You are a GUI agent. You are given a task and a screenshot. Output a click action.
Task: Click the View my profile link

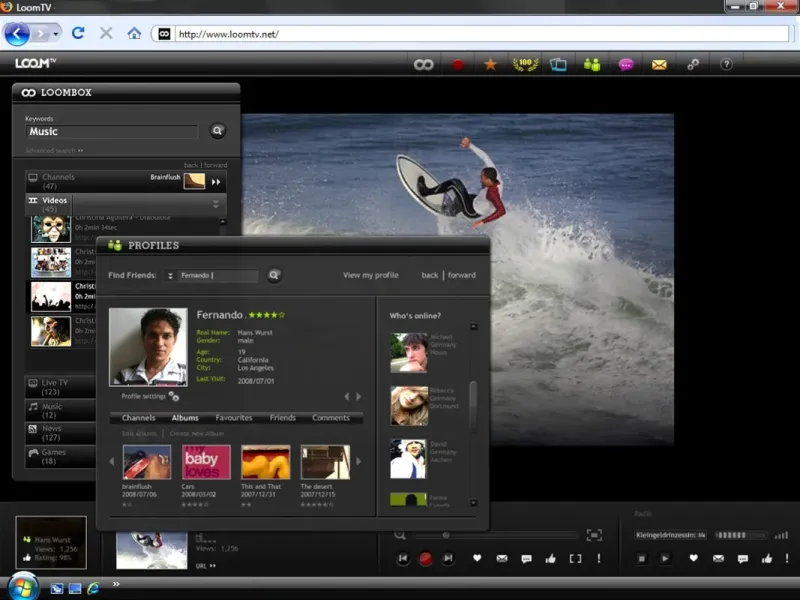(x=370, y=275)
